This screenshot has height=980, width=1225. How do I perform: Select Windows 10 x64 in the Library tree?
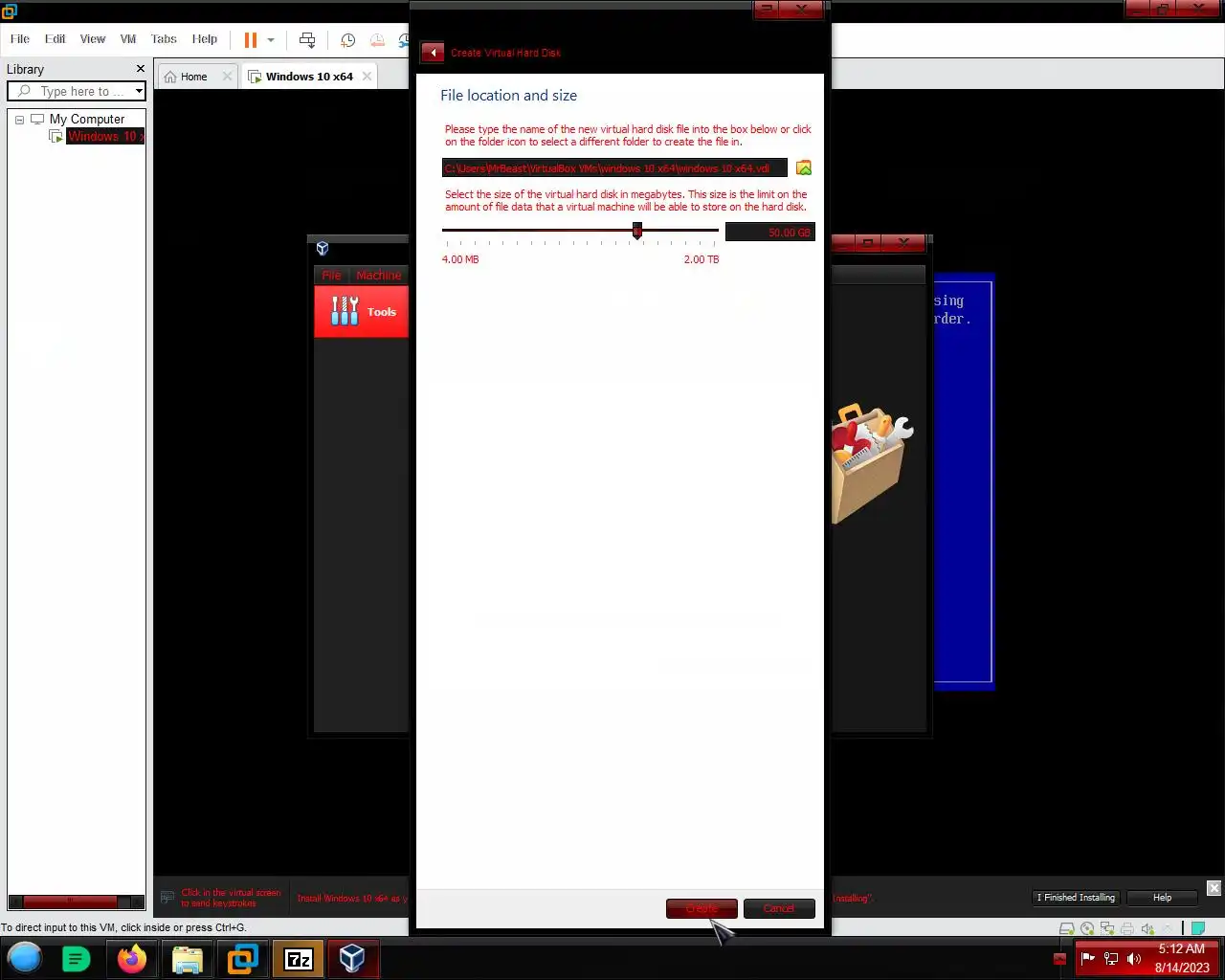click(104, 137)
